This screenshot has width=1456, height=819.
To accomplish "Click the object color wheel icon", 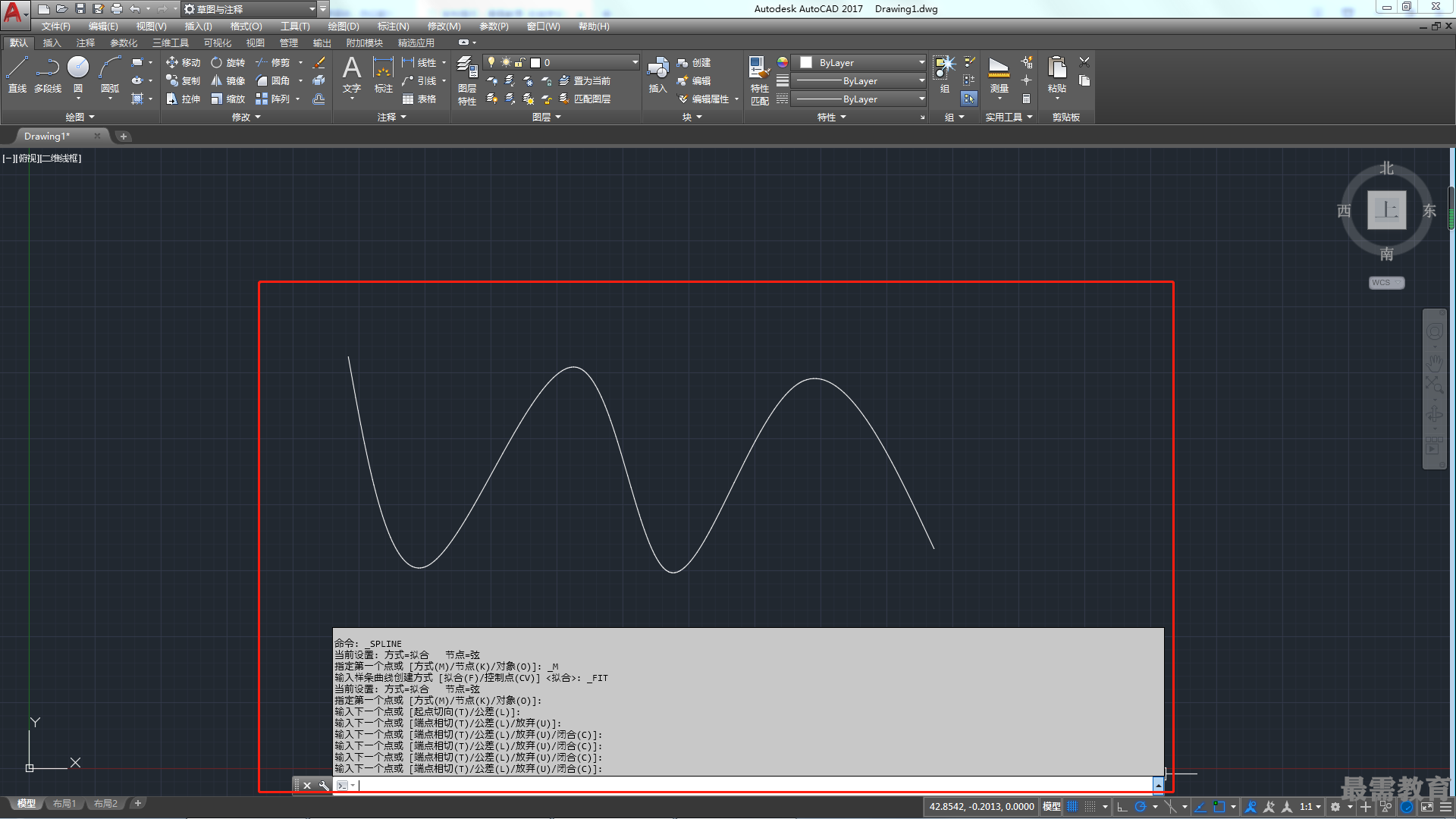I will [783, 62].
